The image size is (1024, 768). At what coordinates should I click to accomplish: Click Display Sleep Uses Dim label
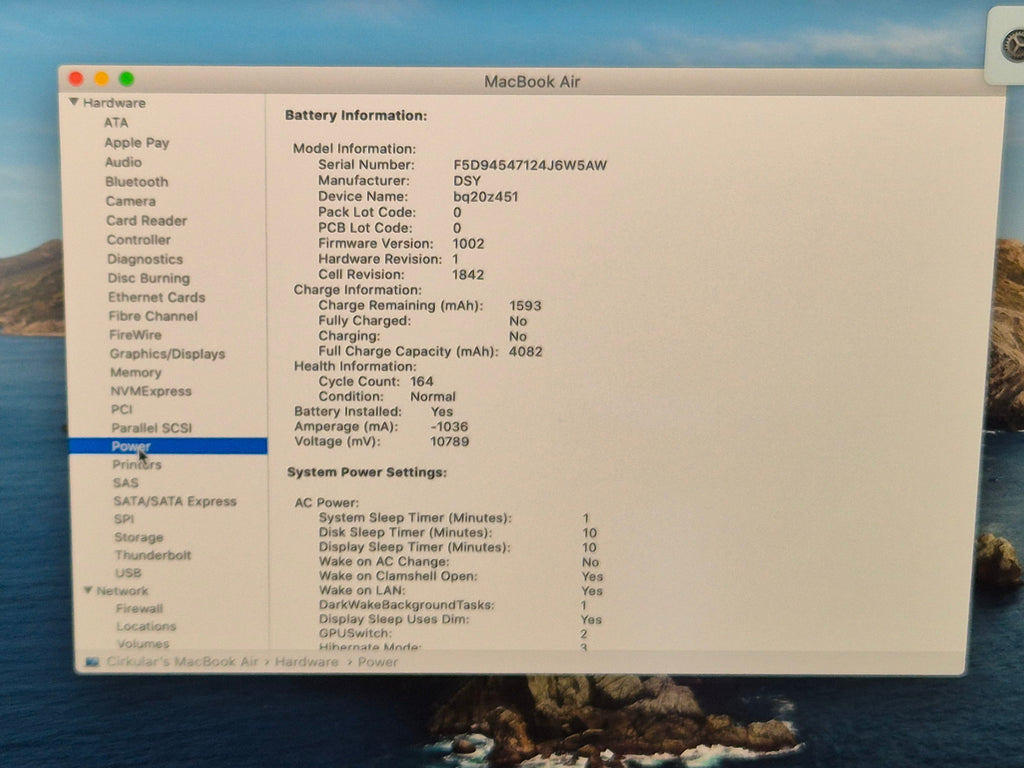click(x=394, y=619)
